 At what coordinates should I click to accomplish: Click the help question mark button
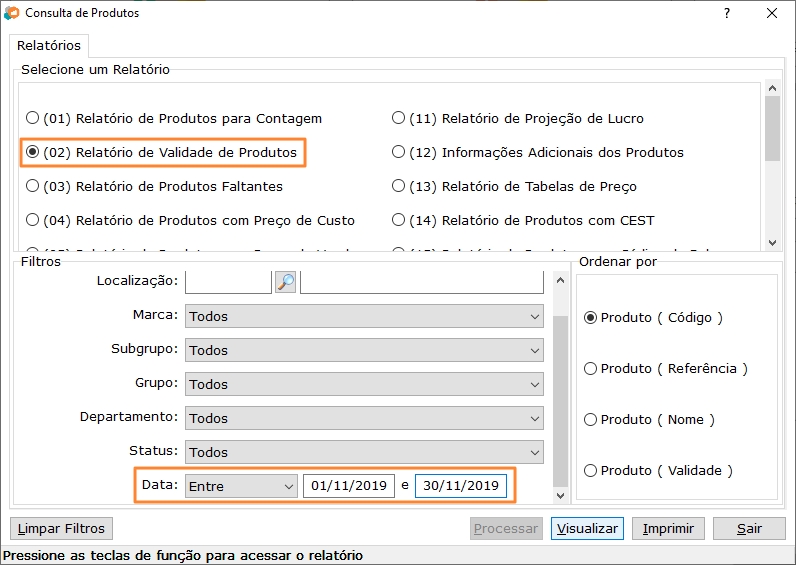pos(727,13)
